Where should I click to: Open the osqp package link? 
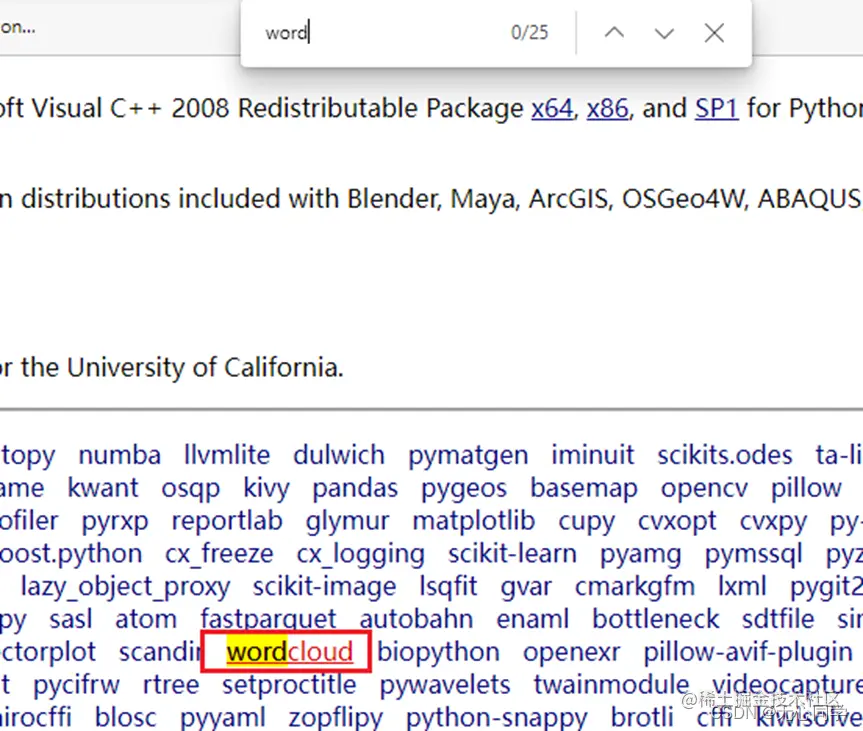(x=190, y=489)
